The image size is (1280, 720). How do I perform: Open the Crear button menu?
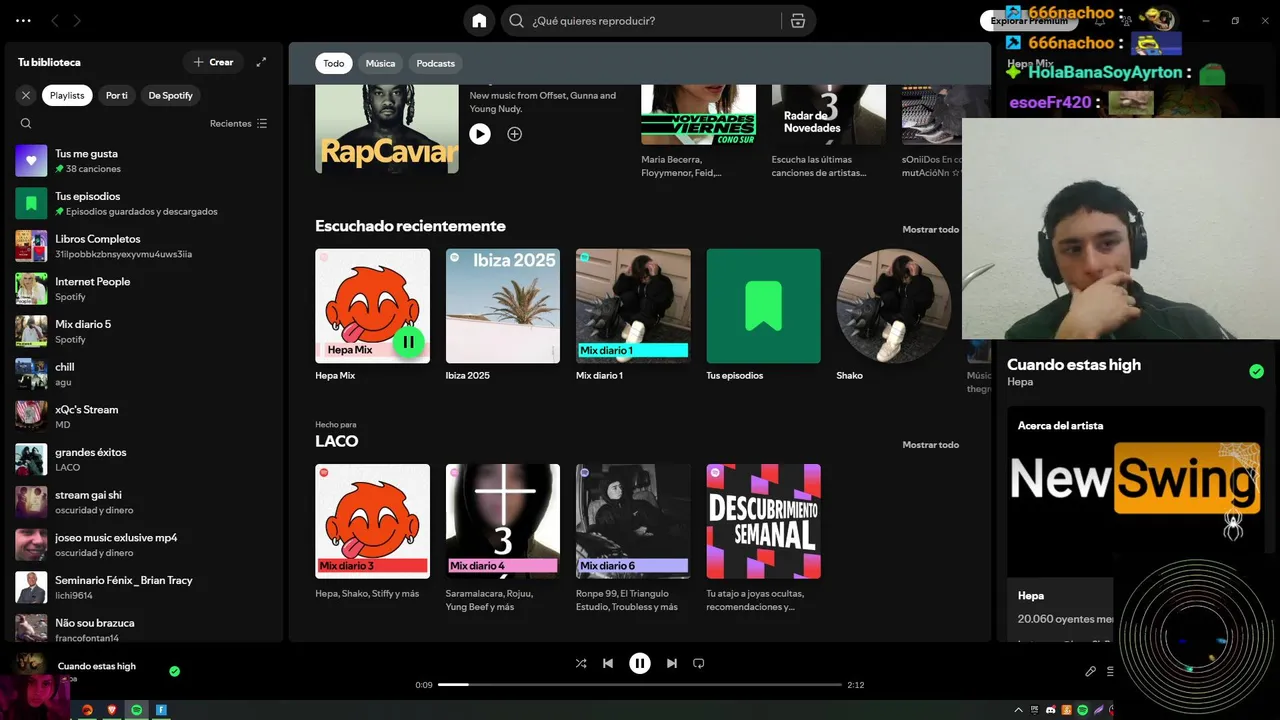(x=213, y=62)
